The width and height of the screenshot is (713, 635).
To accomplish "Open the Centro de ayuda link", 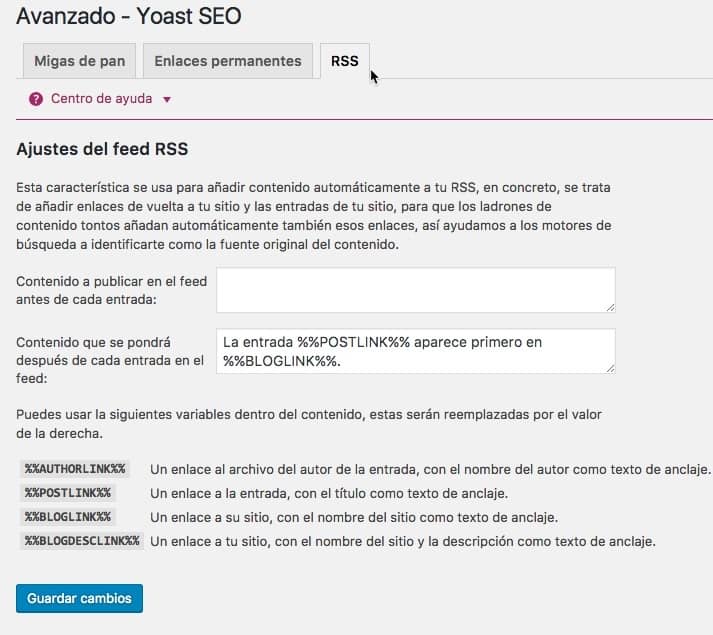I will click(x=101, y=99).
